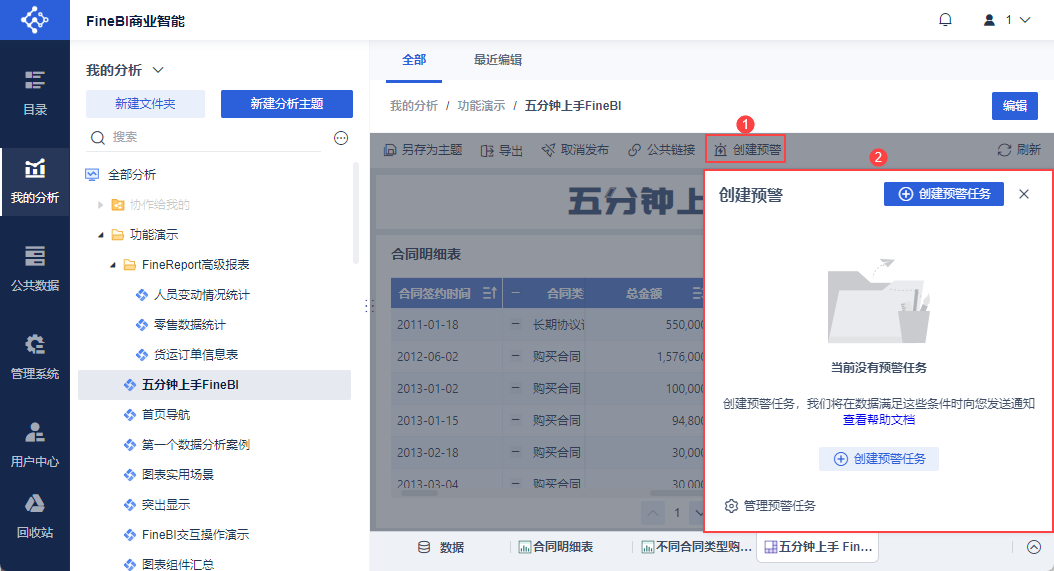
Task: Sort by 合同签约时间 column icon
Action: click(489, 293)
